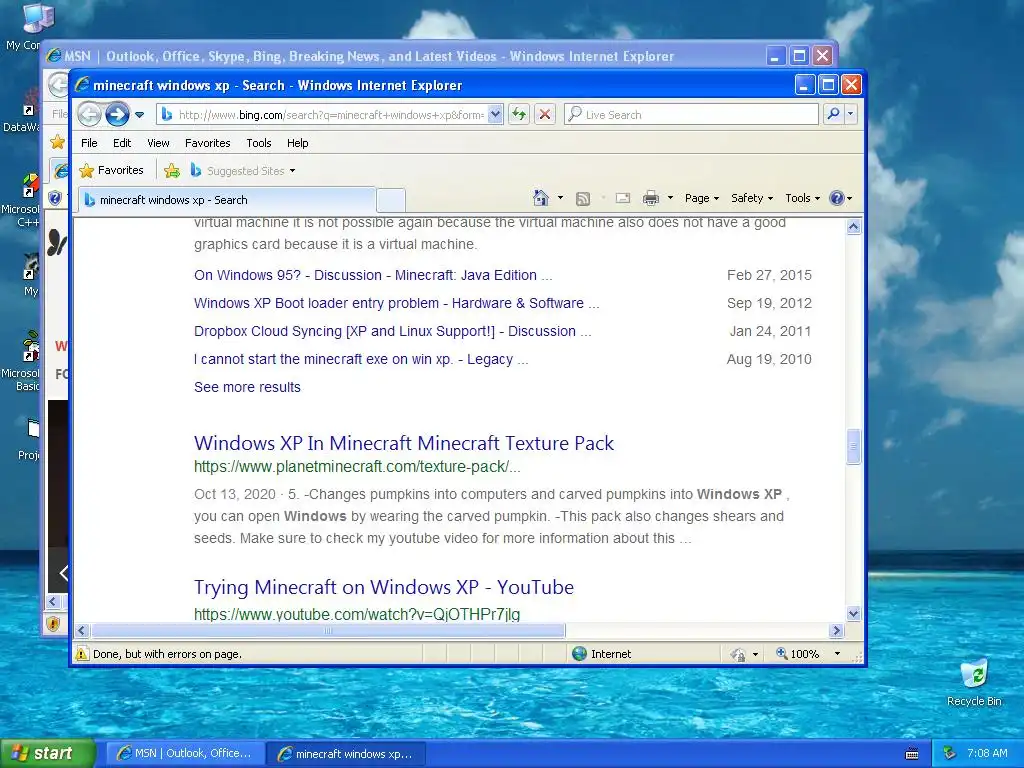
Task: Click the vertical scrollbar down arrow
Action: pos(853,613)
